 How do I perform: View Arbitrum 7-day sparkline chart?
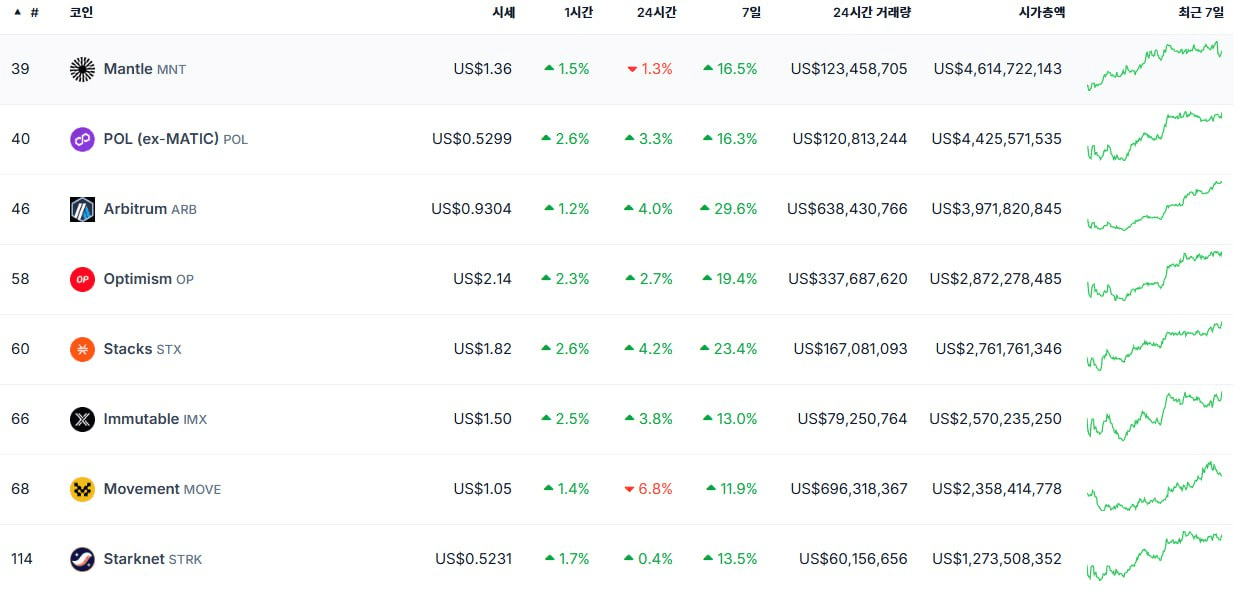(1155, 206)
